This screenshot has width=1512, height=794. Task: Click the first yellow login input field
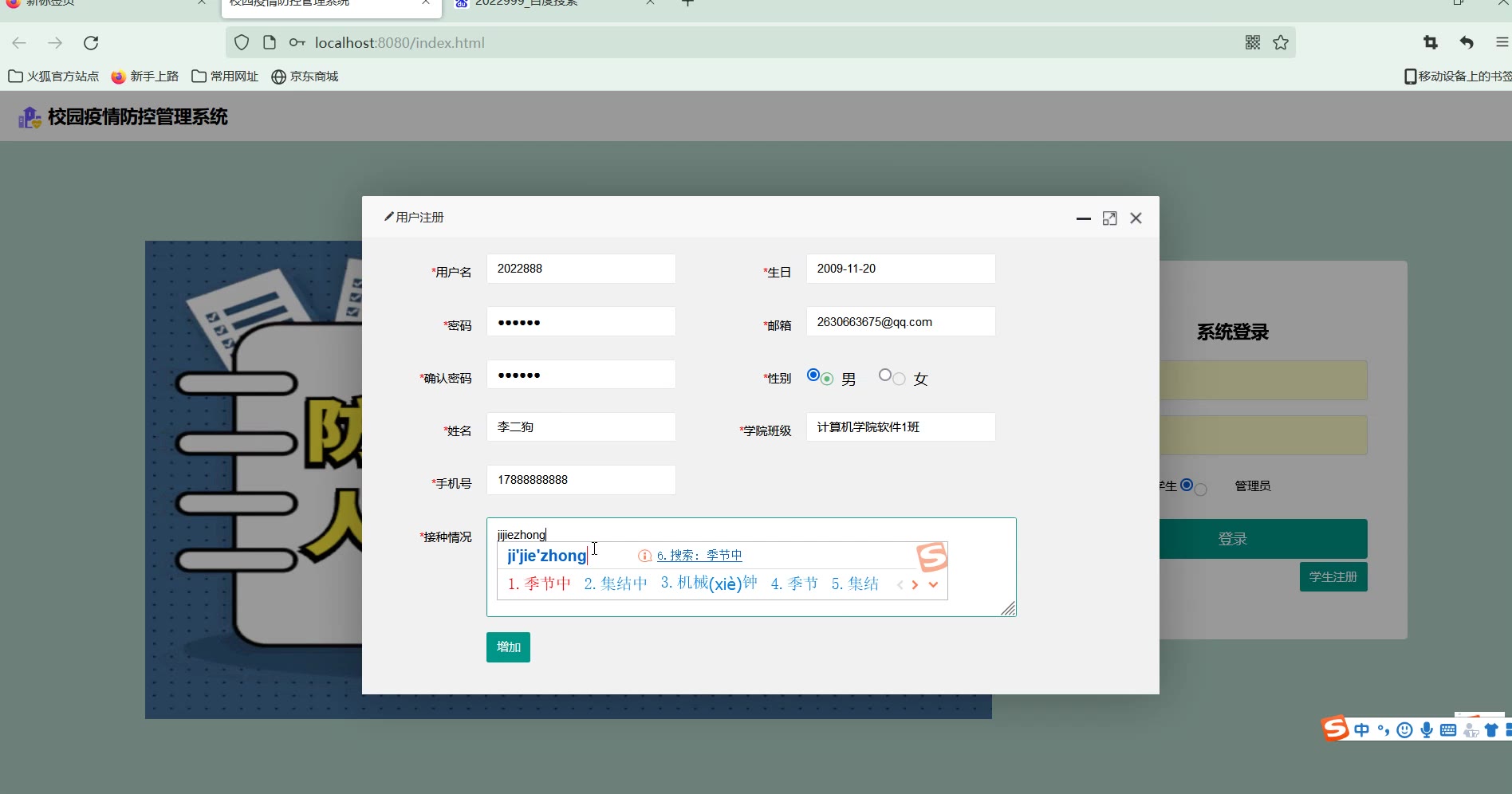(1263, 380)
